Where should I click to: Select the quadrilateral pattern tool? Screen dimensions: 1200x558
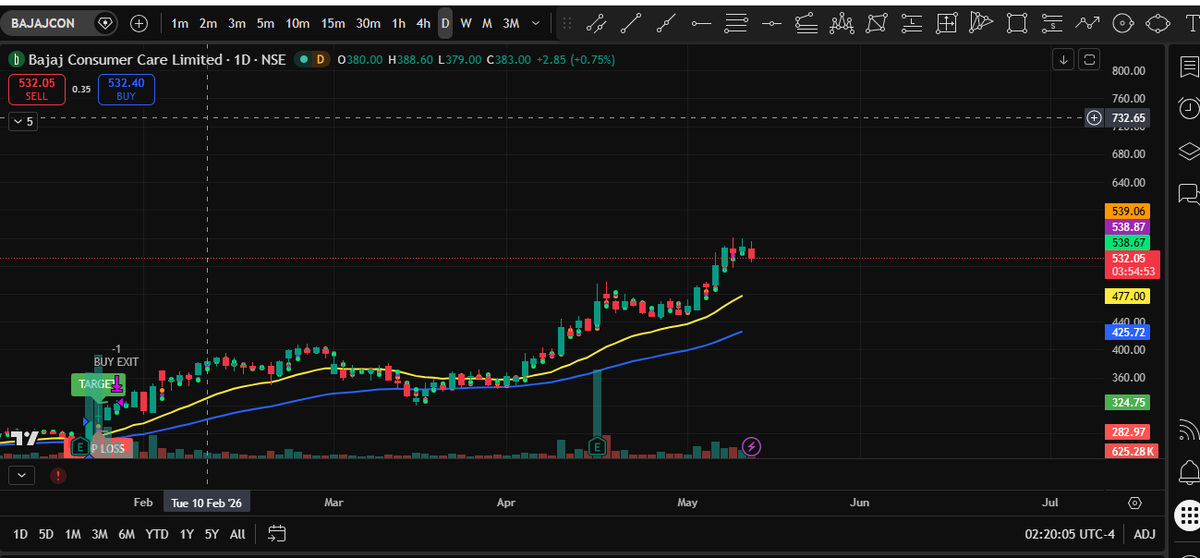pyautogui.click(x=877, y=23)
